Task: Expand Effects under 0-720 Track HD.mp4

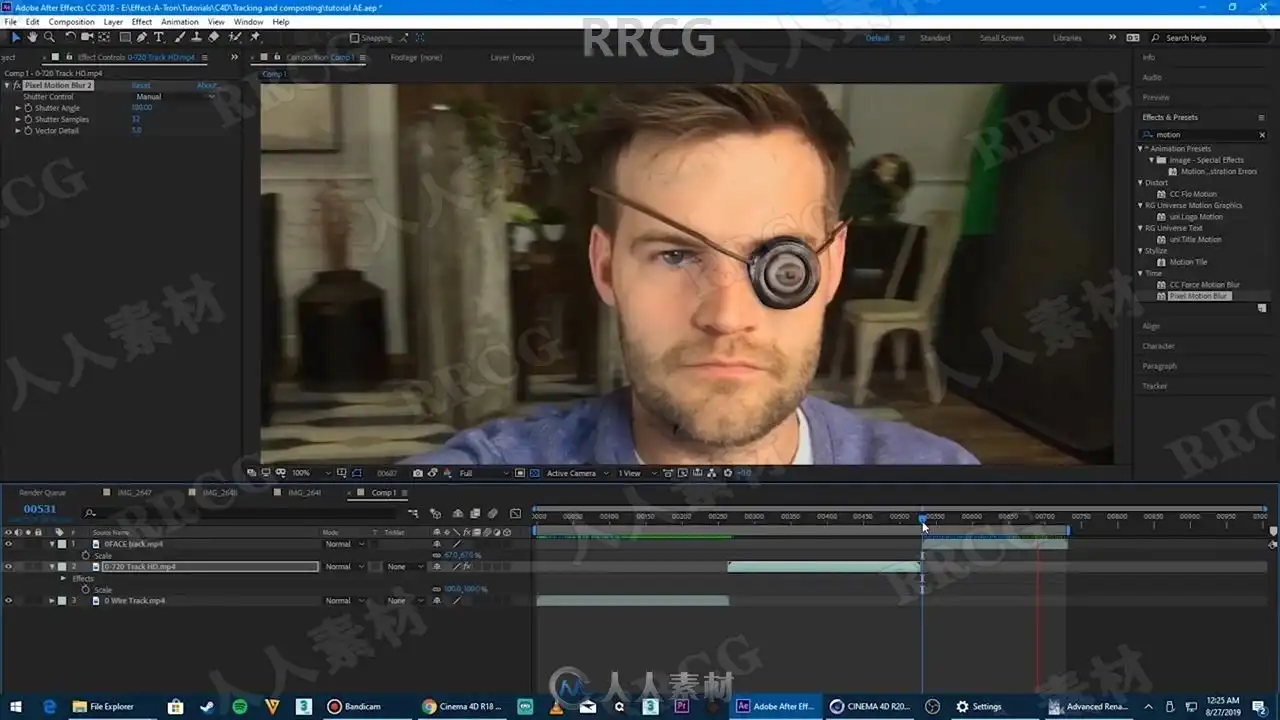Action: (x=63, y=579)
